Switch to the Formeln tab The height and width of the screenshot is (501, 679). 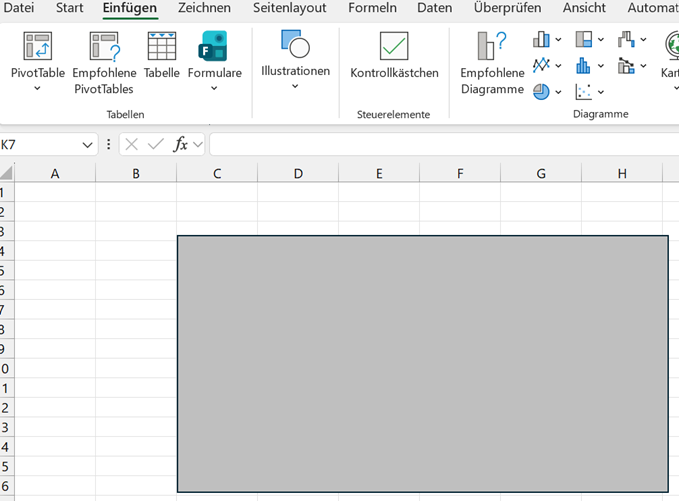[x=372, y=8]
